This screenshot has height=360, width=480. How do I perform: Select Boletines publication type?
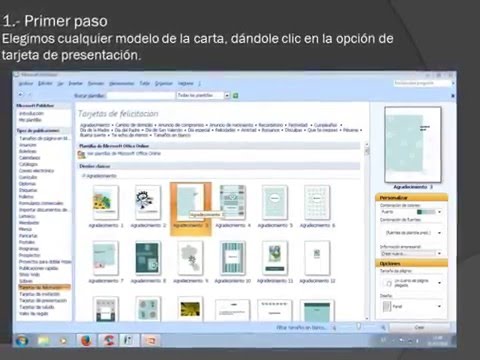click(28, 151)
